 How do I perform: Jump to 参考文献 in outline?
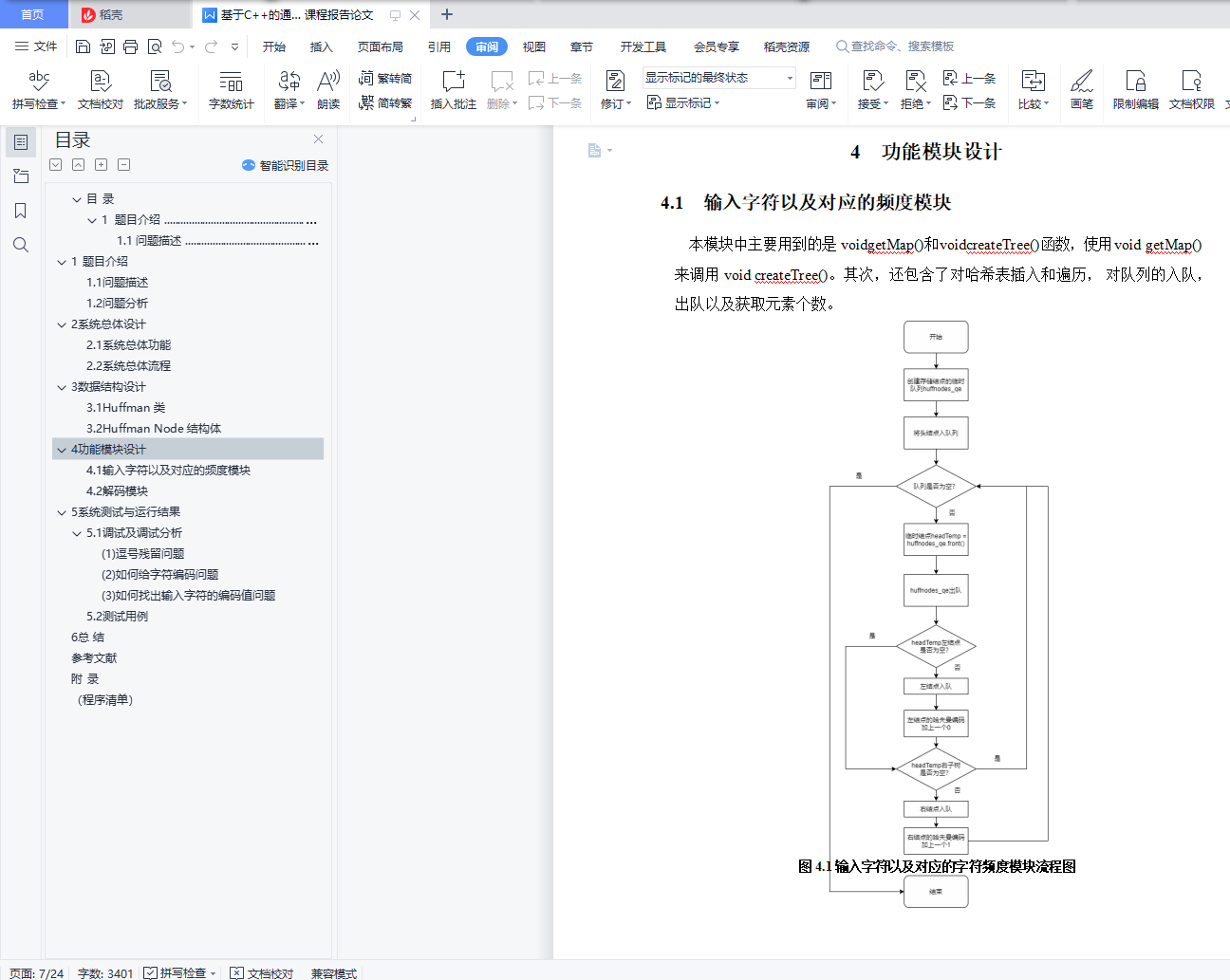(x=94, y=658)
